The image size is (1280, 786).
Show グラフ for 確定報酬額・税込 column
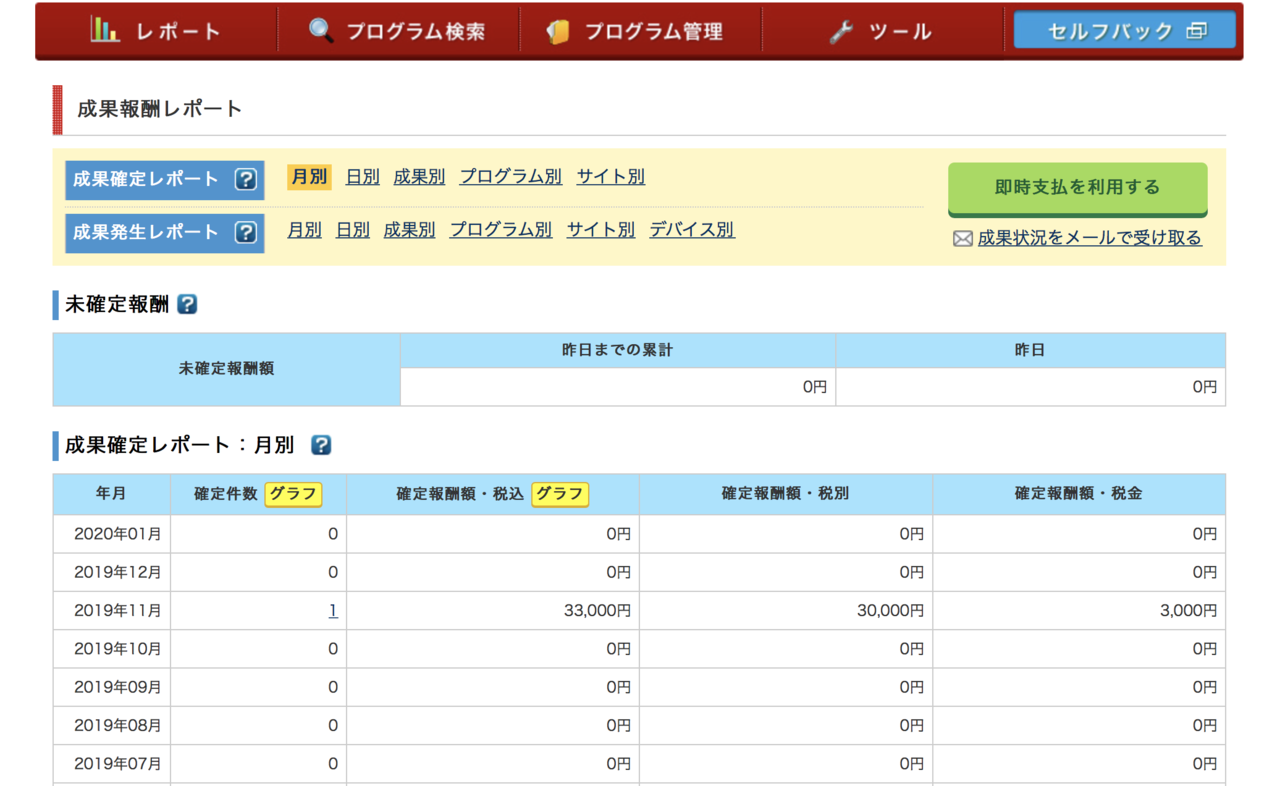click(x=560, y=494)
